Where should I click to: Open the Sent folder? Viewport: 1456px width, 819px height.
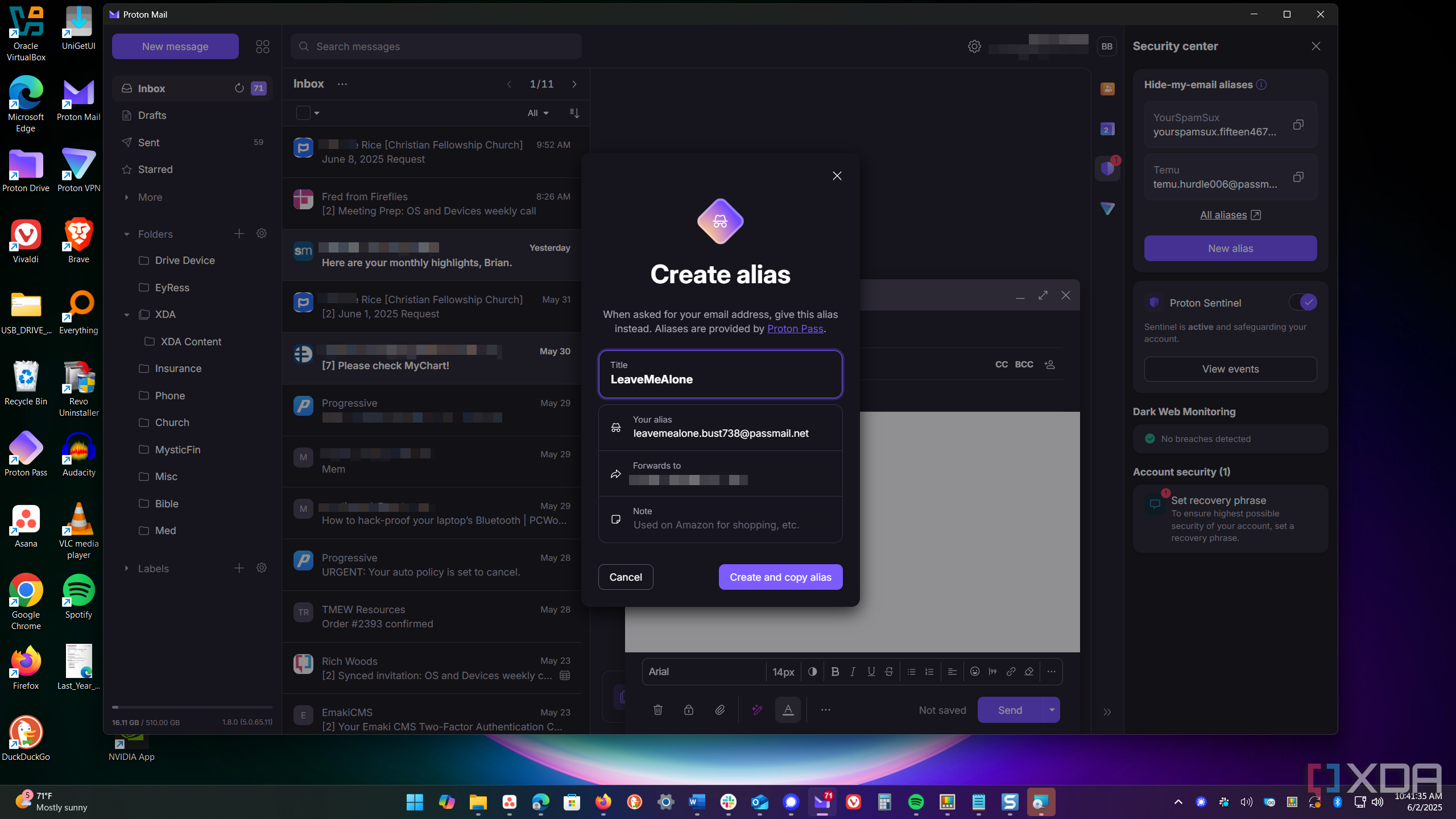[x=192, y=143]
